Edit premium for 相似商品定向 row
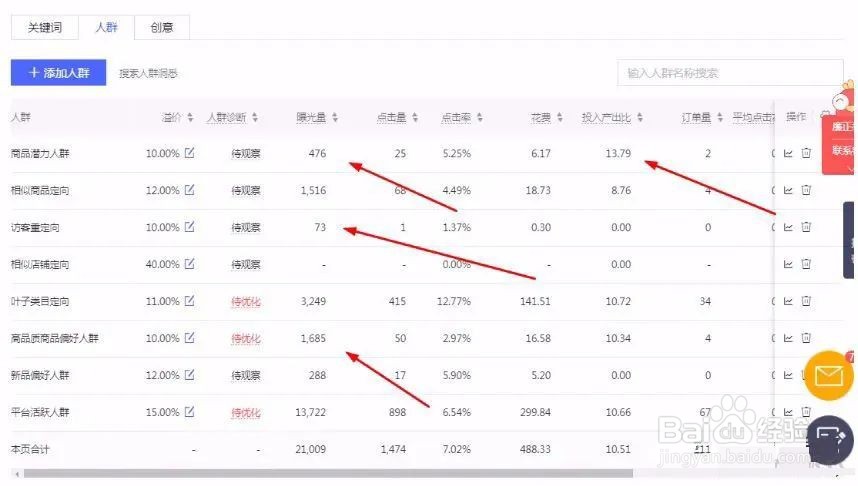The image size is (858, 486). pyautogui.click(x=189, y=190)
